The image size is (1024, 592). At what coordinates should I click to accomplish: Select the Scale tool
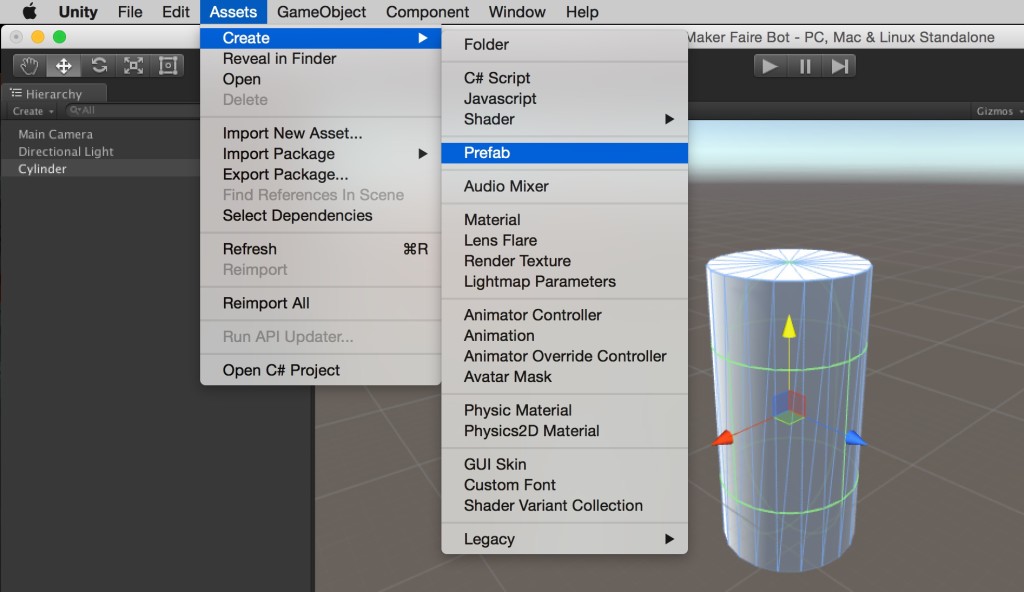(x=133, y=66)
